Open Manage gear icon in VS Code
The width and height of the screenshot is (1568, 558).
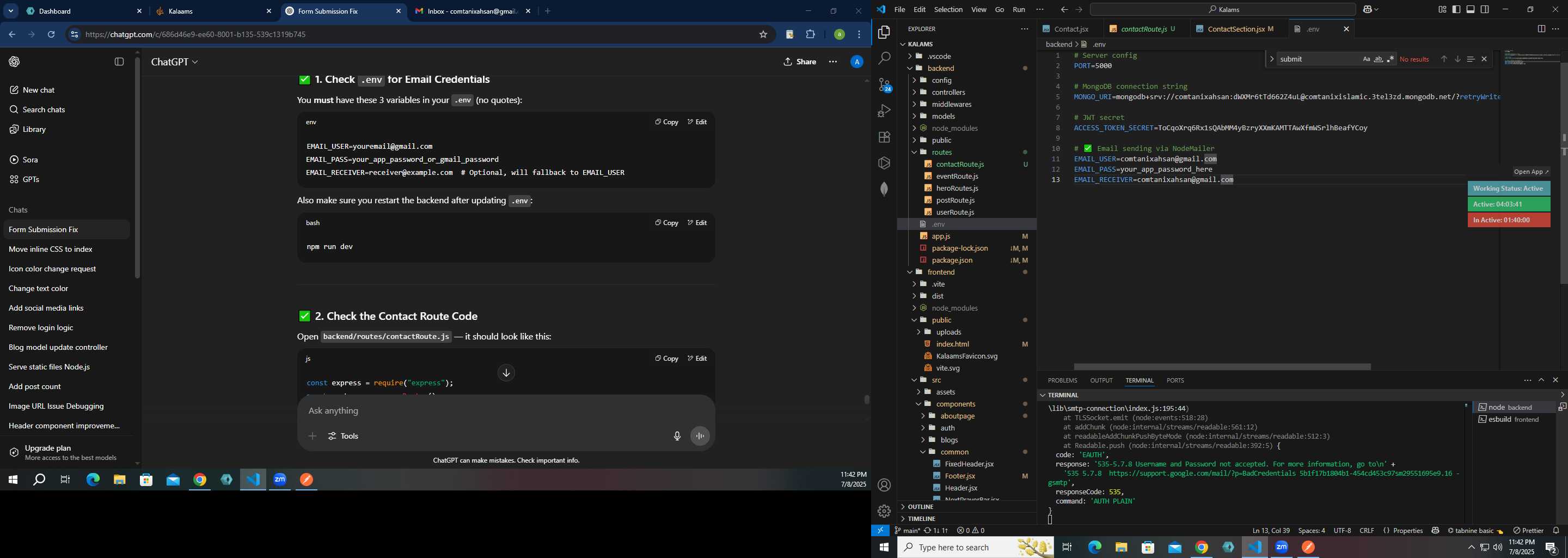pyautogui.click(x=884, y=511)
